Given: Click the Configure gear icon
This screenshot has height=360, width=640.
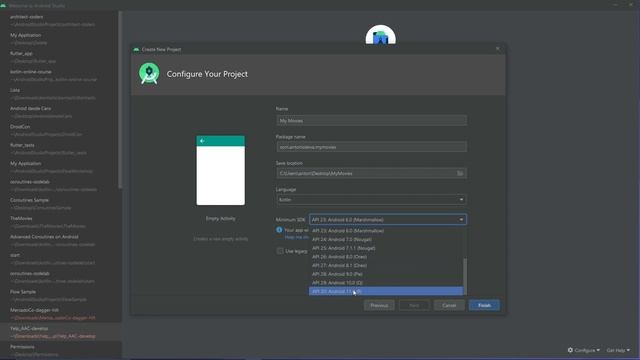Looking at the screenshot, I should pos(570,350).
